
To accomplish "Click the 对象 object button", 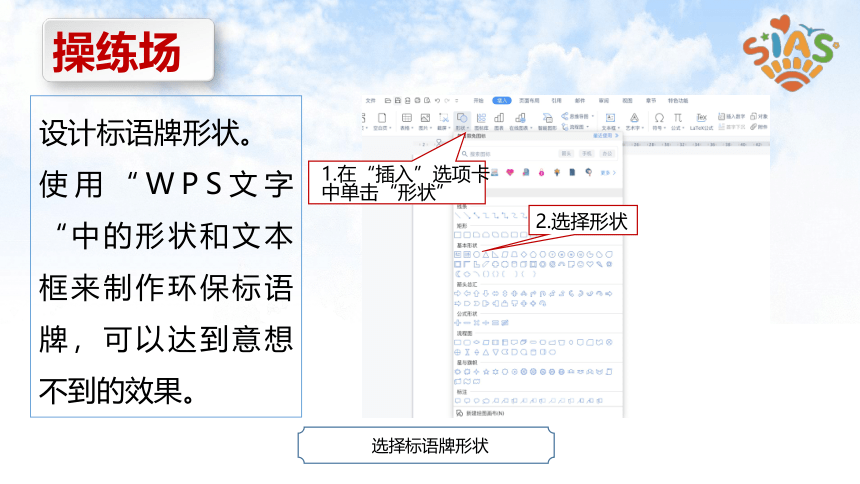I will point(759,116).
